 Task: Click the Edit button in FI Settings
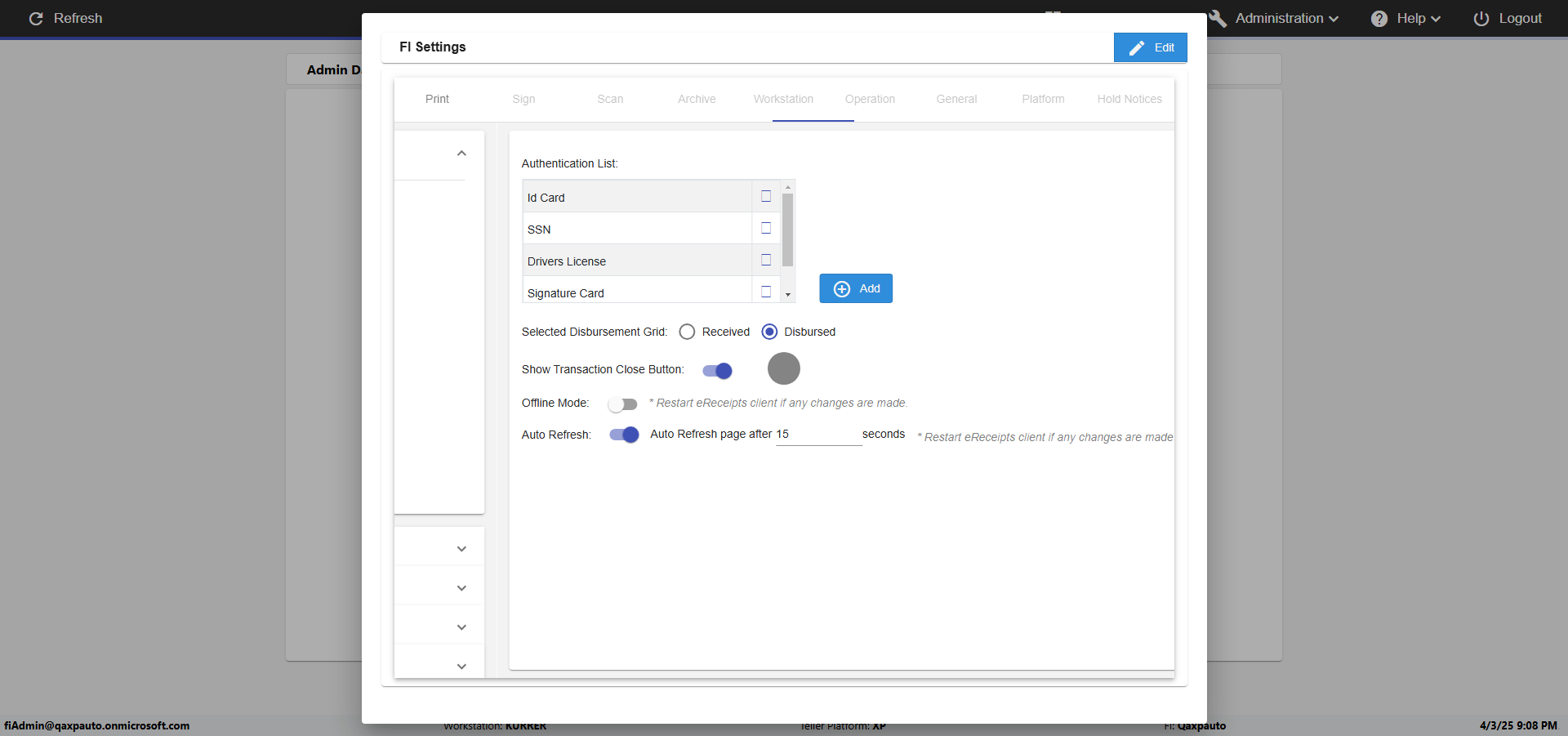tap(1150, 47)
